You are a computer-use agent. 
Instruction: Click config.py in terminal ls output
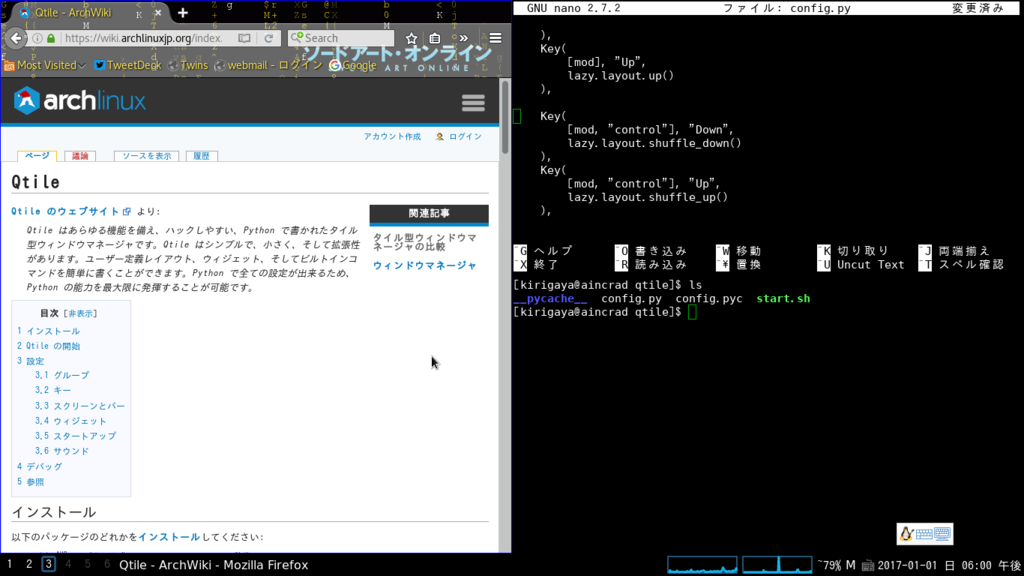click(x=632, y=298)
